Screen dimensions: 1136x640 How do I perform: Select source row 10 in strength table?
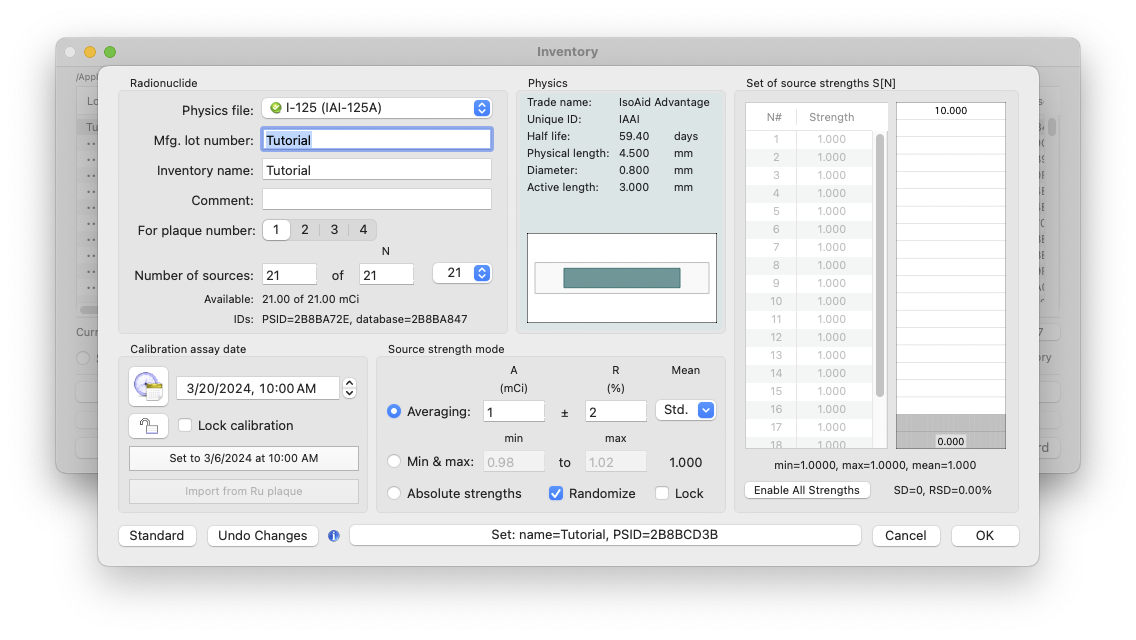[809, 301]
